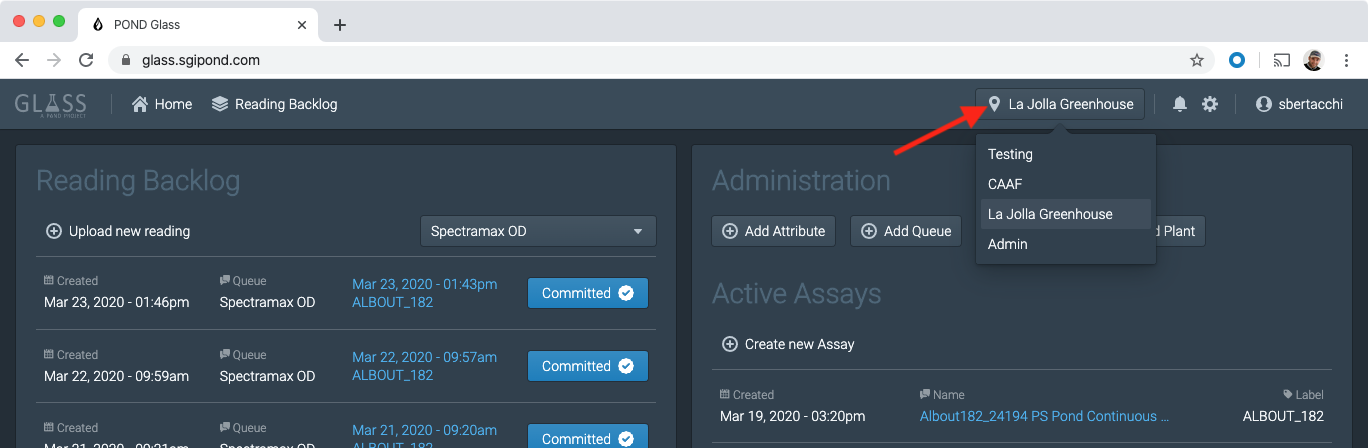Click created date Mar 23, 2020 - 01:46pm
The height and width of the screenshot is (448, 1368).
(x=116, y=301)
